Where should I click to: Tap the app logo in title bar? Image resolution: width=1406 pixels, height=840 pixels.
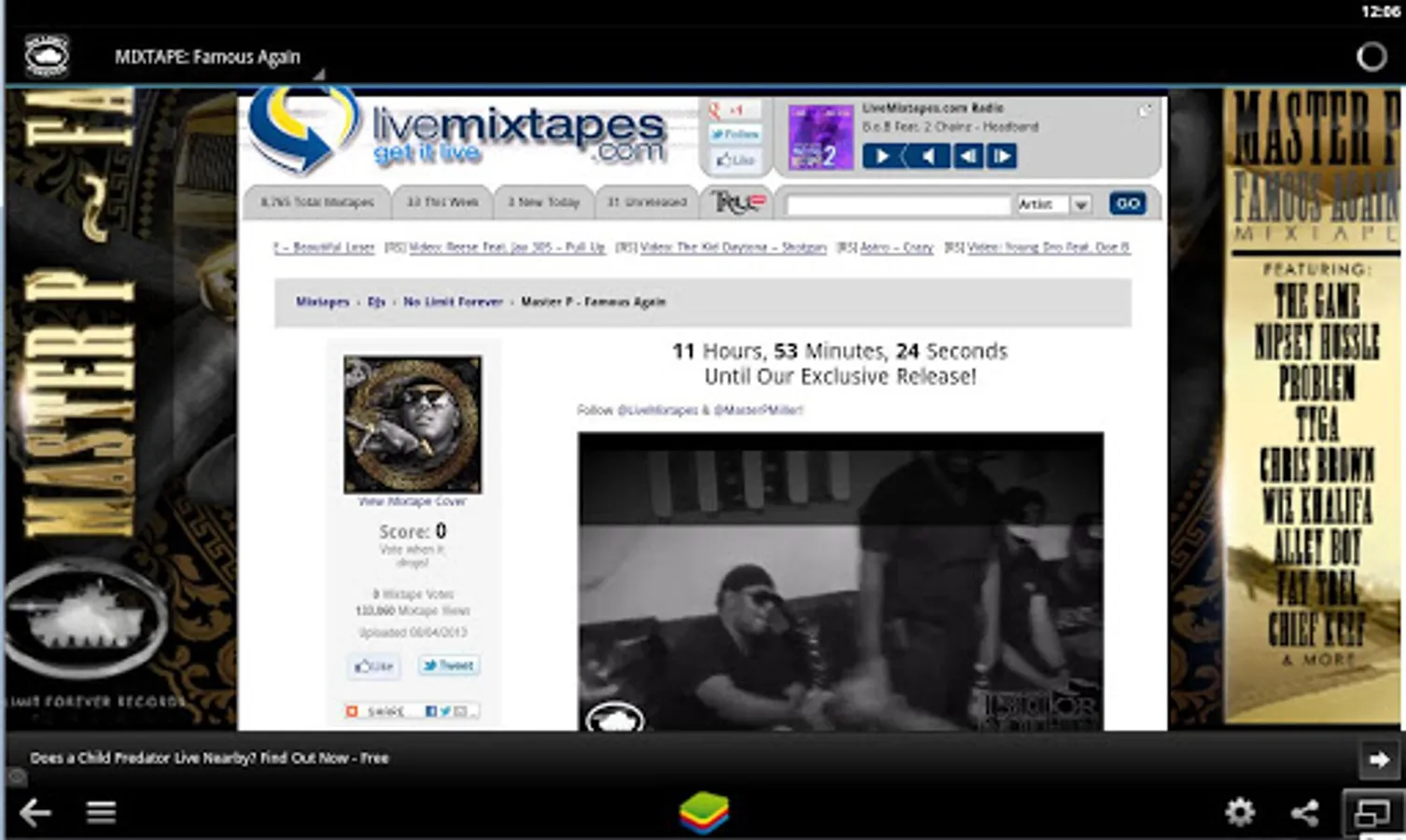tap(47, 56)
